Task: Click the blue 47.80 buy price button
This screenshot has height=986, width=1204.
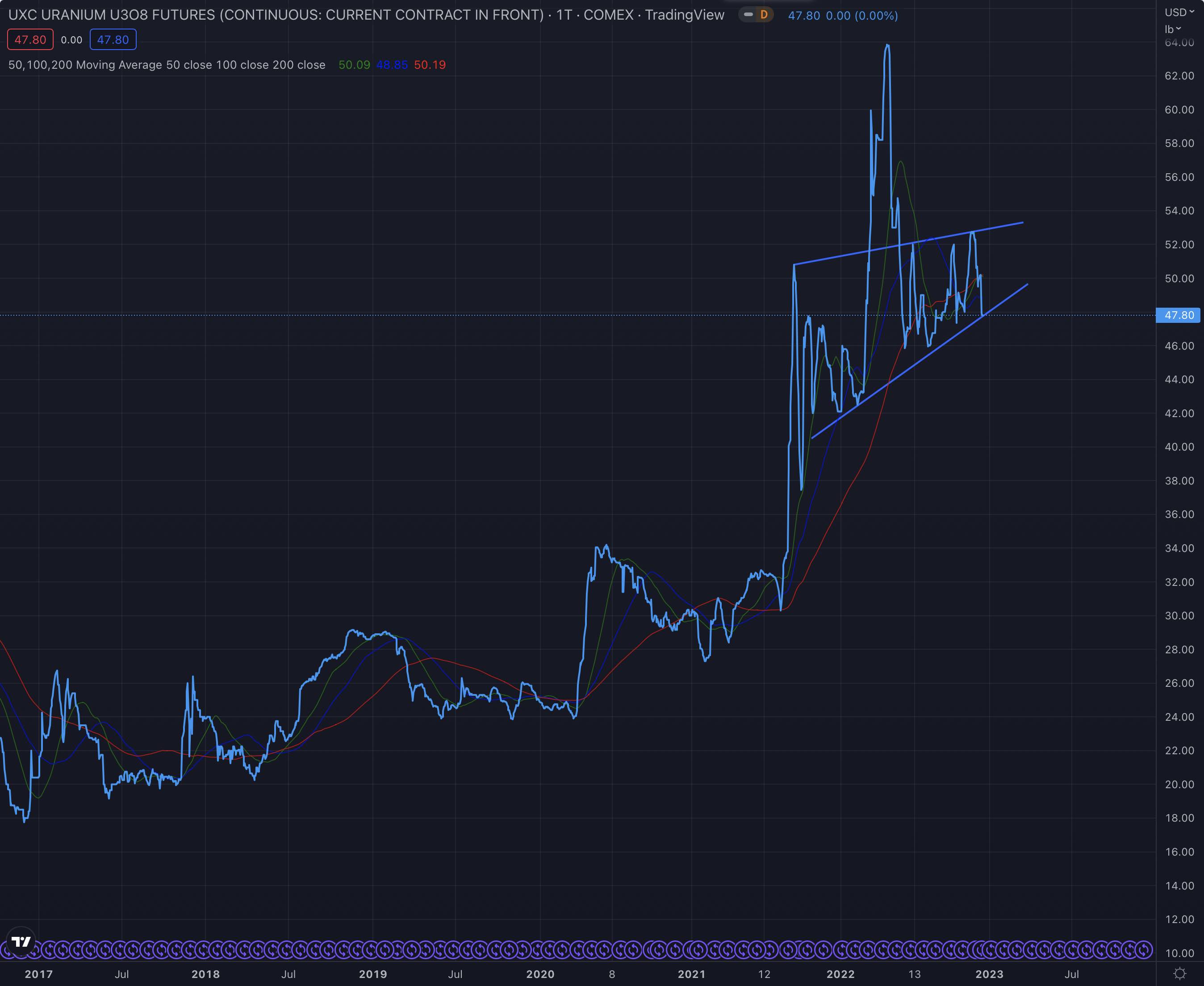Action: (x=113, y=40)
